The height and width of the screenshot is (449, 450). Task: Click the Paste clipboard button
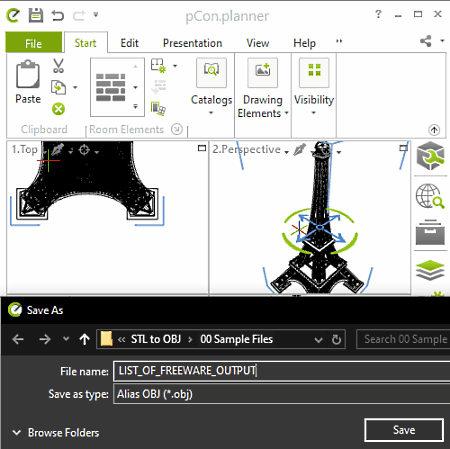tap(28, 82)
